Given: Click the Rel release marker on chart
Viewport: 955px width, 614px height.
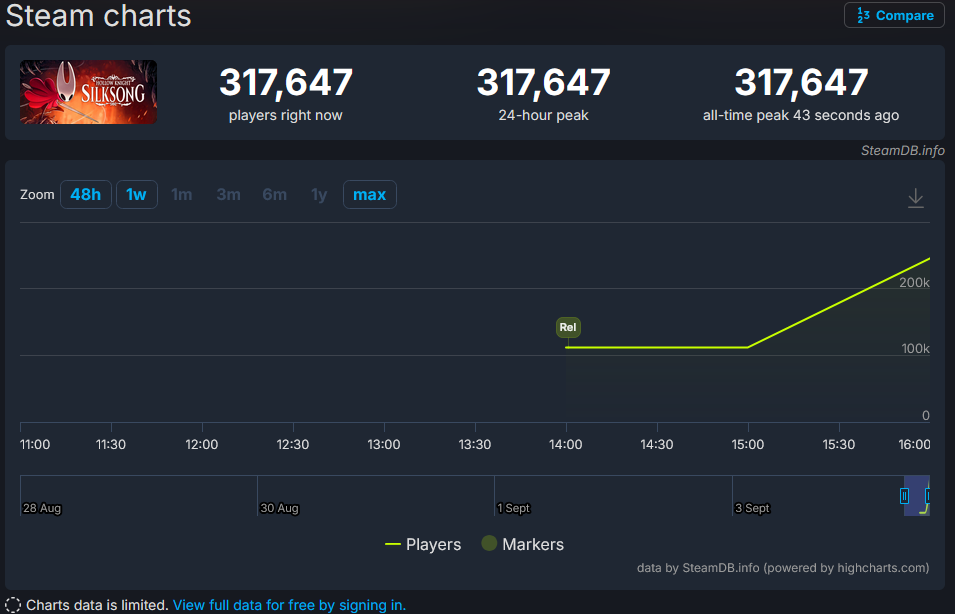Looking at the screenshot, I should tap(568, 327).
